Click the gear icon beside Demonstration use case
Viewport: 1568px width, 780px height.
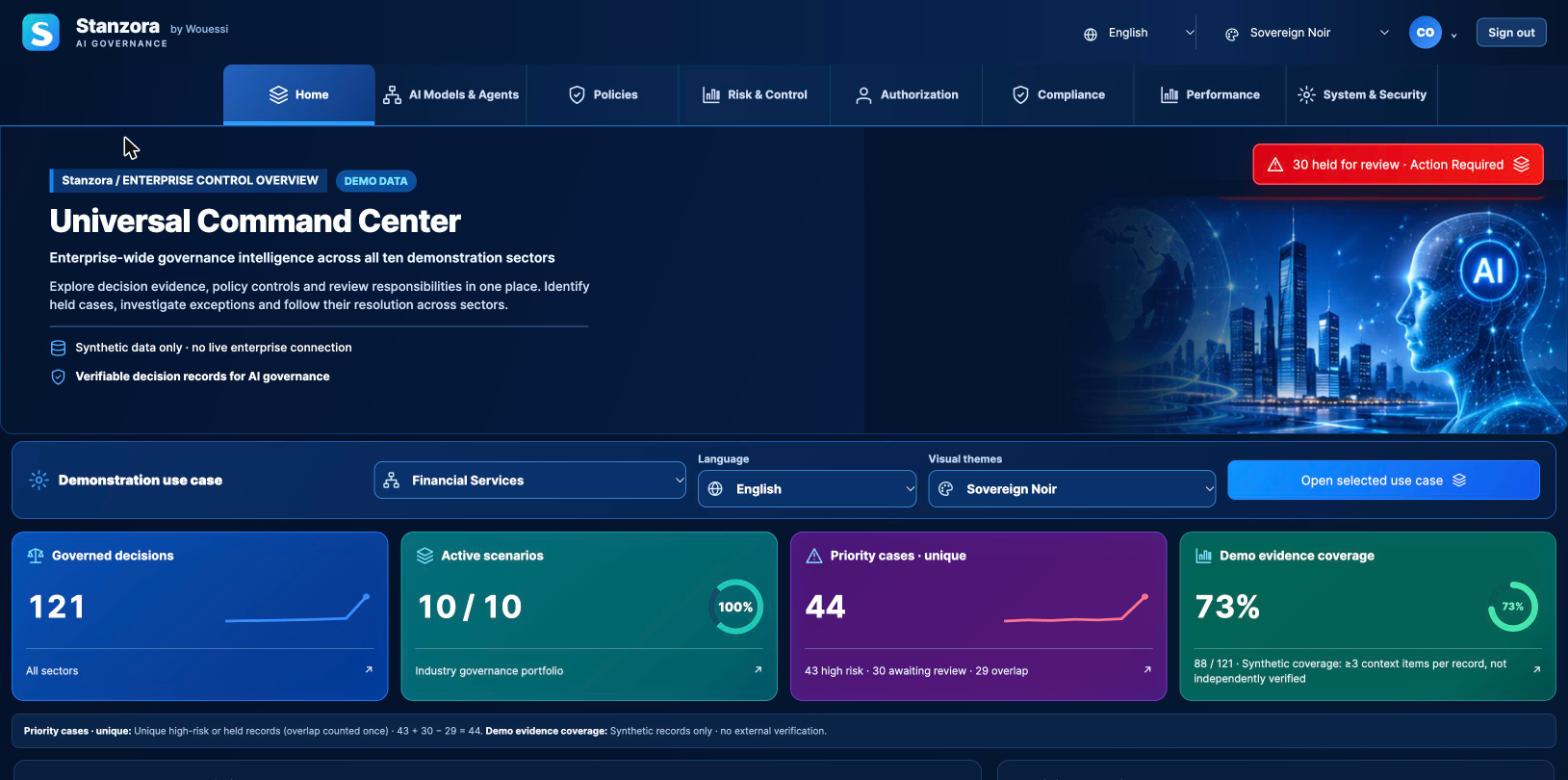tap(38, 480)
